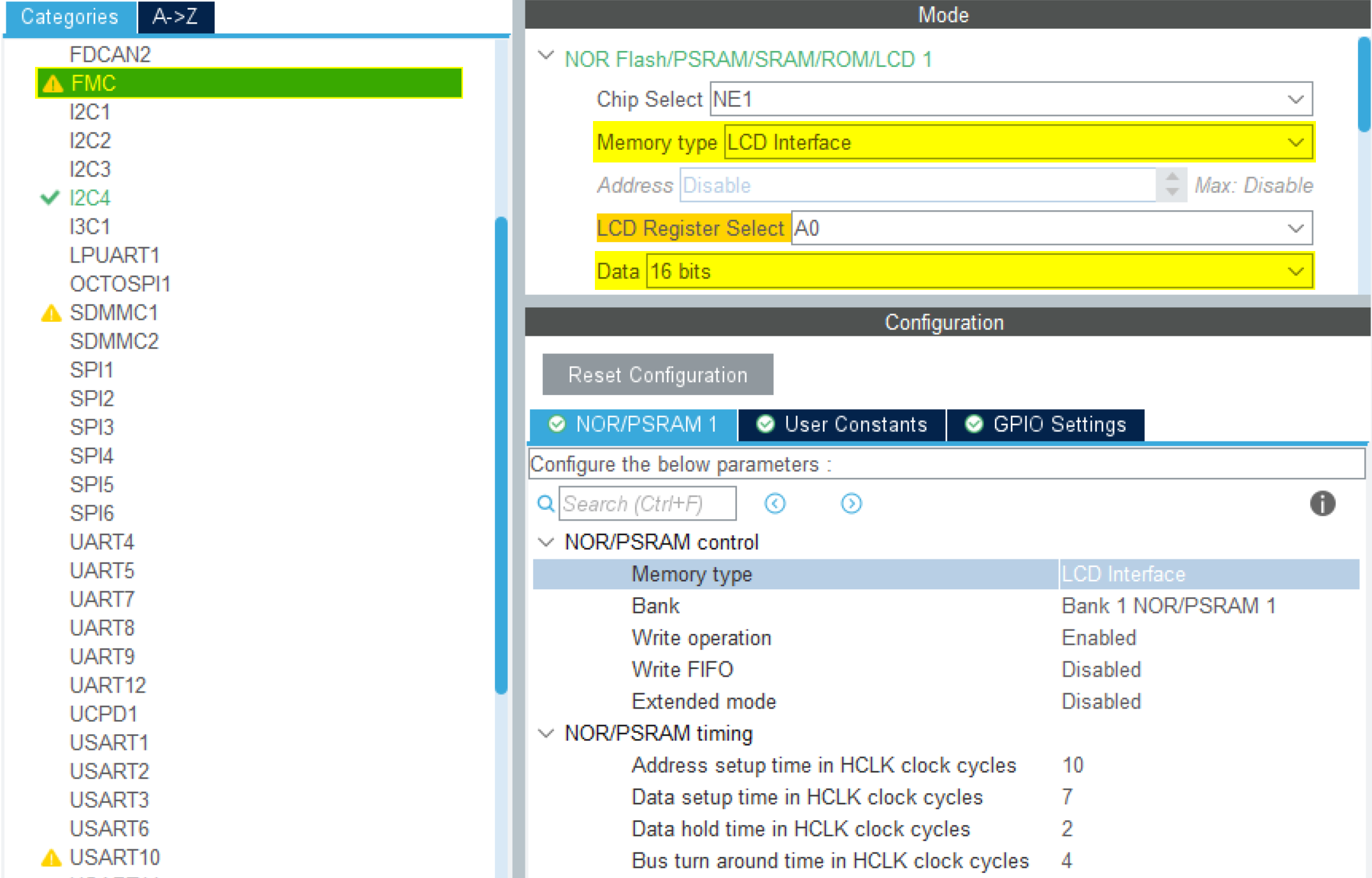Go to previous search result arrow

pos(775,503)
